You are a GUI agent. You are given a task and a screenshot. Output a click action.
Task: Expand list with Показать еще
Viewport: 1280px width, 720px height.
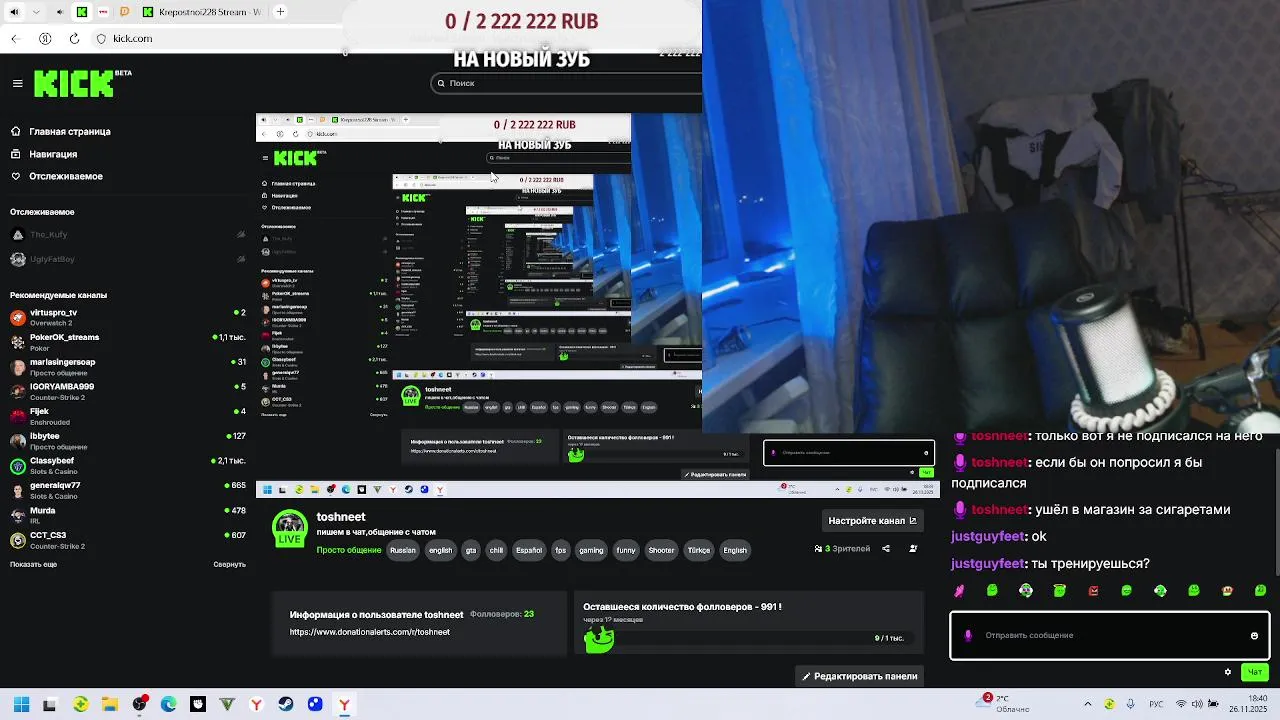[33, 564]
